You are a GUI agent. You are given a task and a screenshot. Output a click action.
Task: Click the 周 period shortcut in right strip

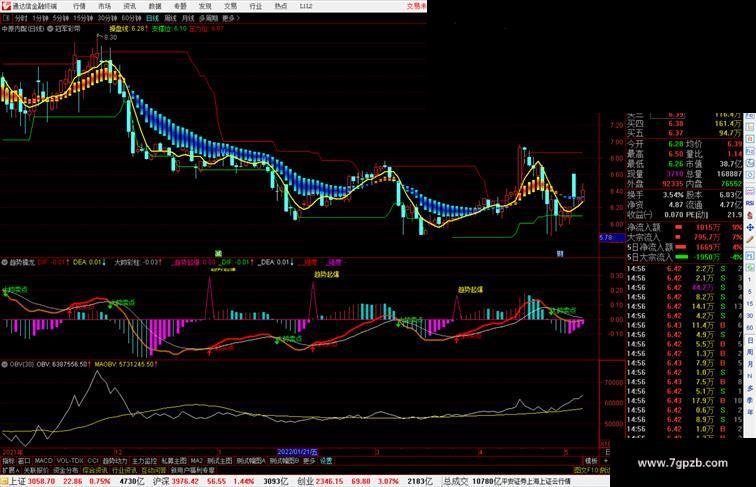point(750,352)
